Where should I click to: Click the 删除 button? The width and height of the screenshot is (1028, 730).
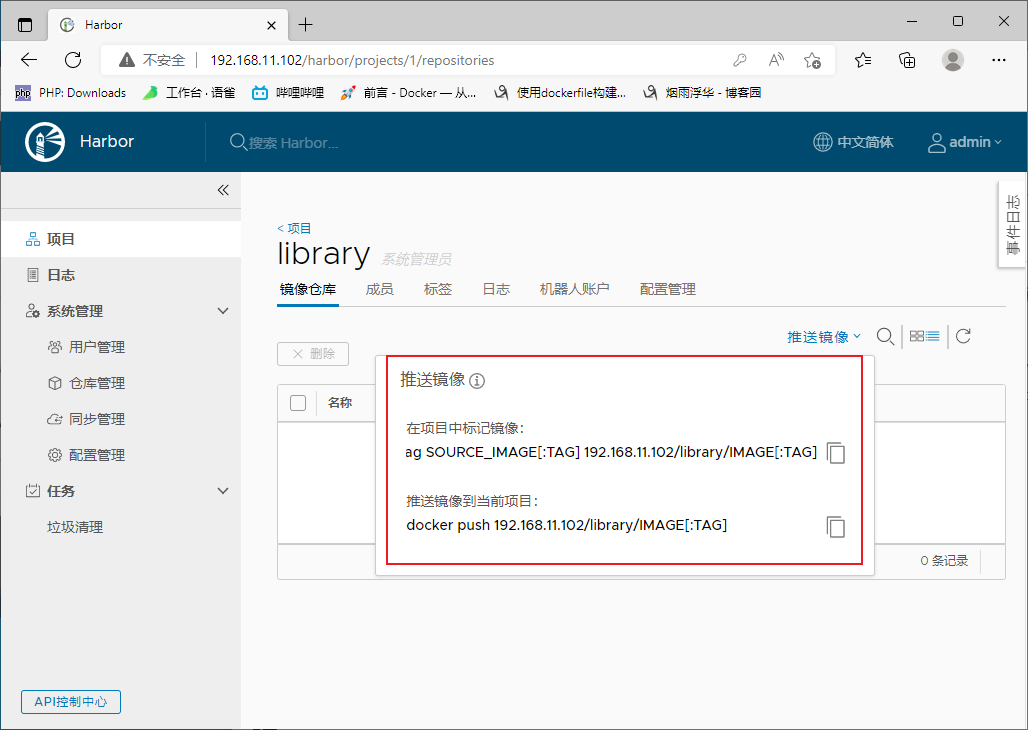(313, 354)
